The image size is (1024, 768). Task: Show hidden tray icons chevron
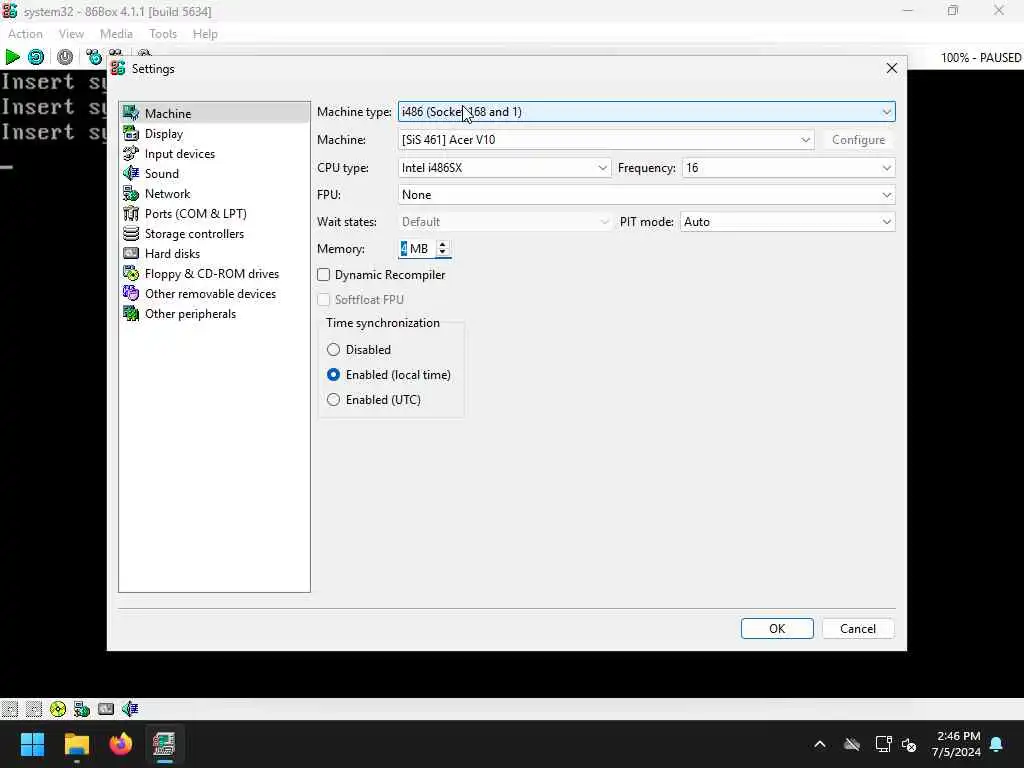[x=820, y=744]
